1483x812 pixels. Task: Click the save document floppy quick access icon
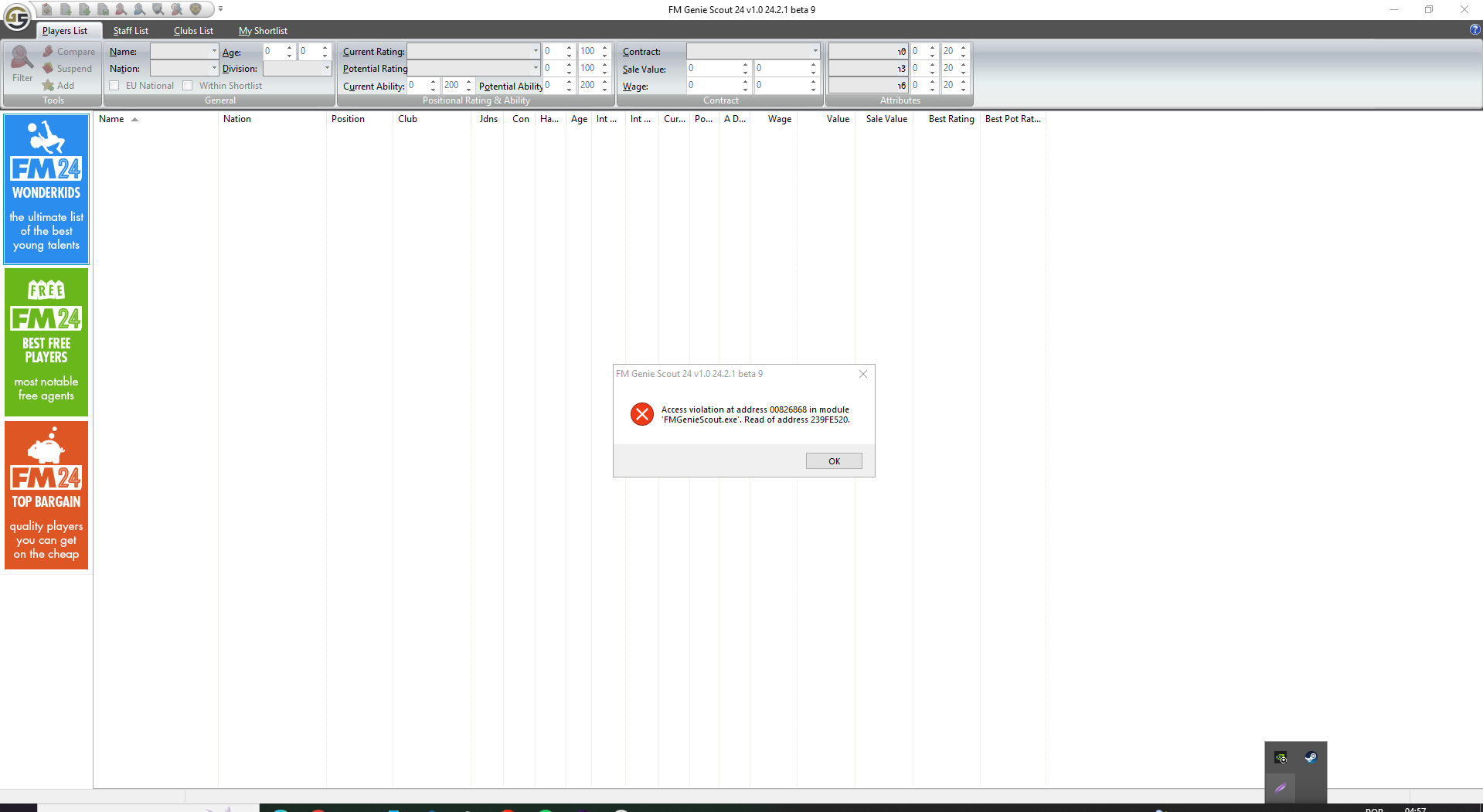[x=103, y=9]
